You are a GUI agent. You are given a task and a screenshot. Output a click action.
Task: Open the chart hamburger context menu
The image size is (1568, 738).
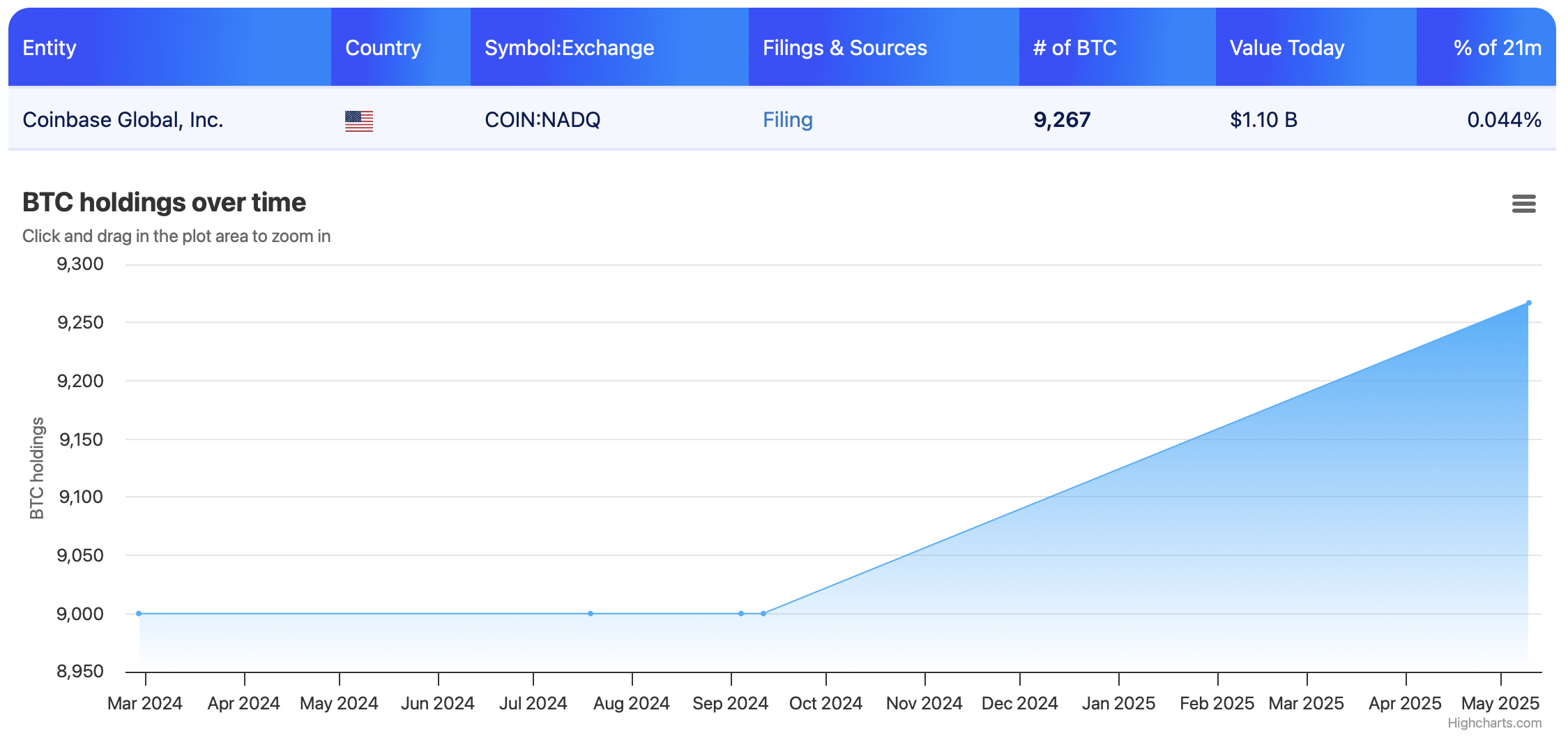(1523, 204)
